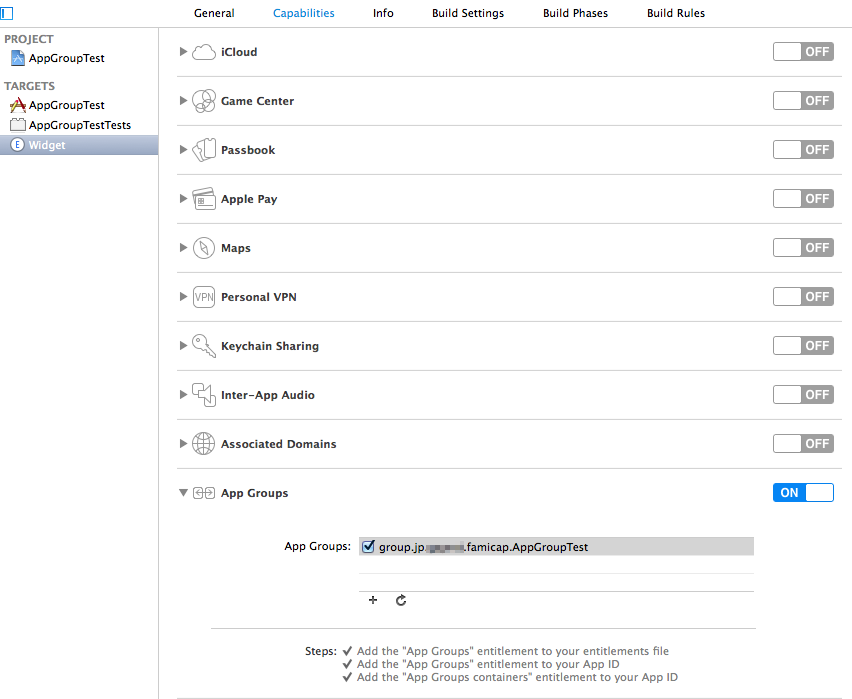Screen dimensions: 852x699
Task: Expand the Associated Domains disclosure triangle
Action: (183, 444)
